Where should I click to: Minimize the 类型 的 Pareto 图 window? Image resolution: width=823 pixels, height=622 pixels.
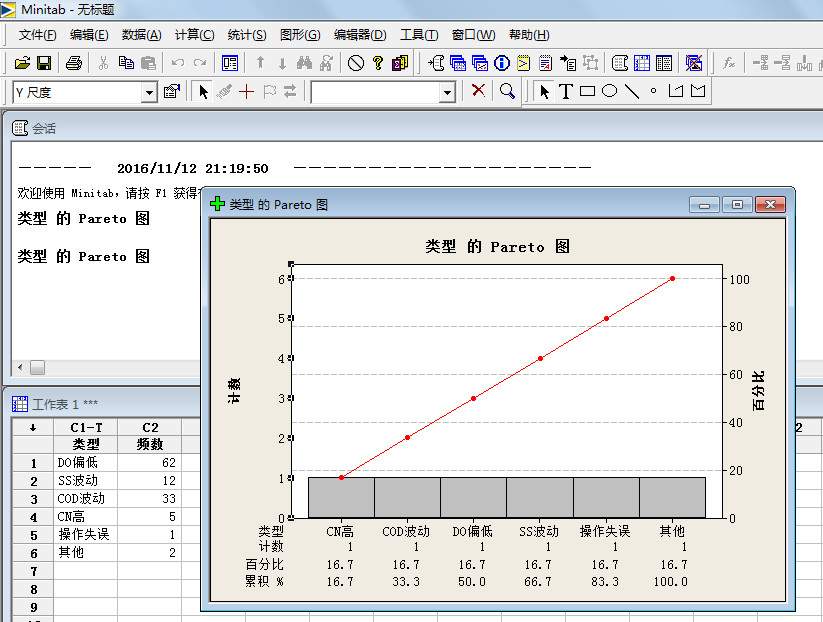704,205
